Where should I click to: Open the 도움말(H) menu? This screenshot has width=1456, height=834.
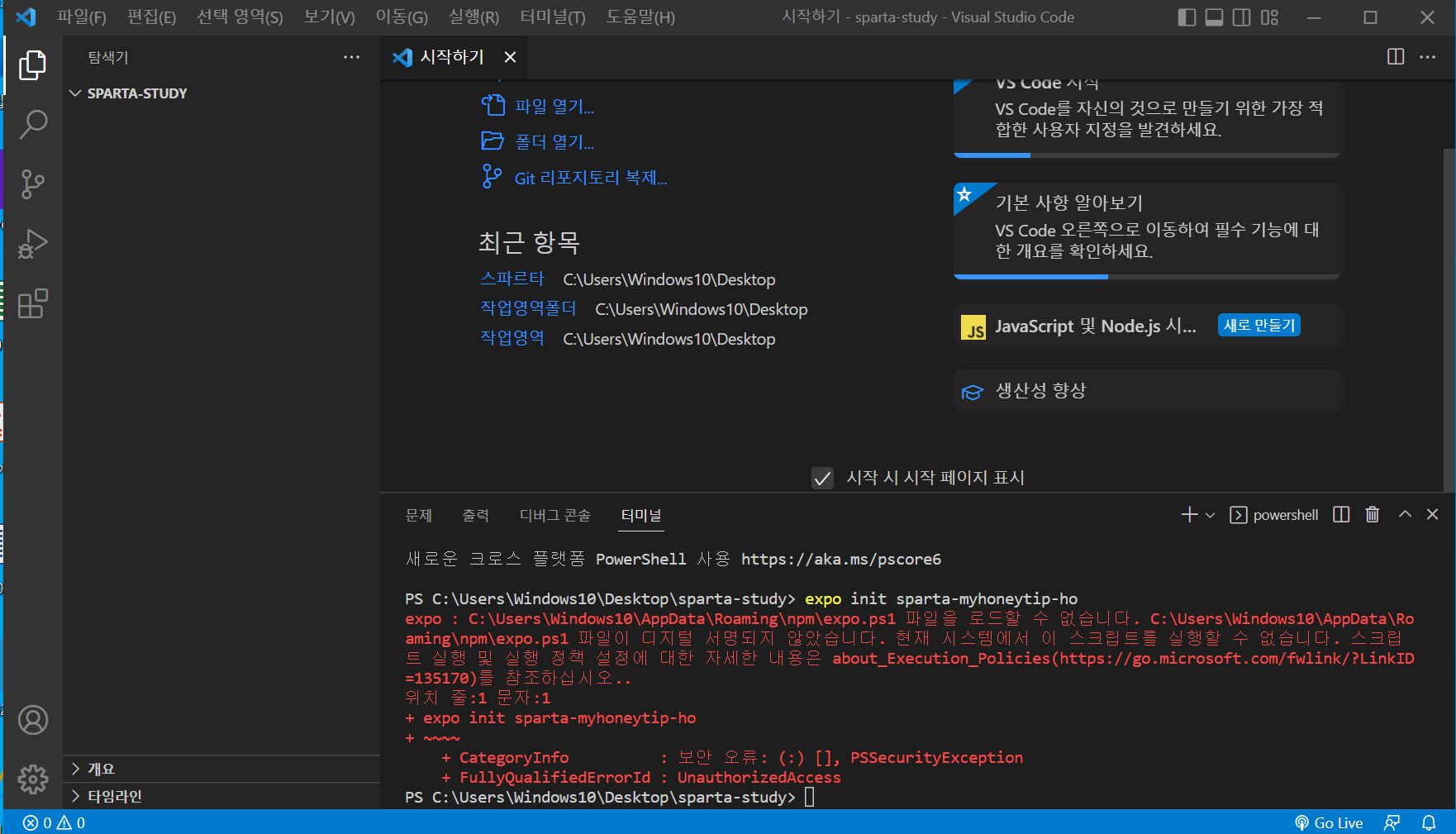tap(640, 17)
